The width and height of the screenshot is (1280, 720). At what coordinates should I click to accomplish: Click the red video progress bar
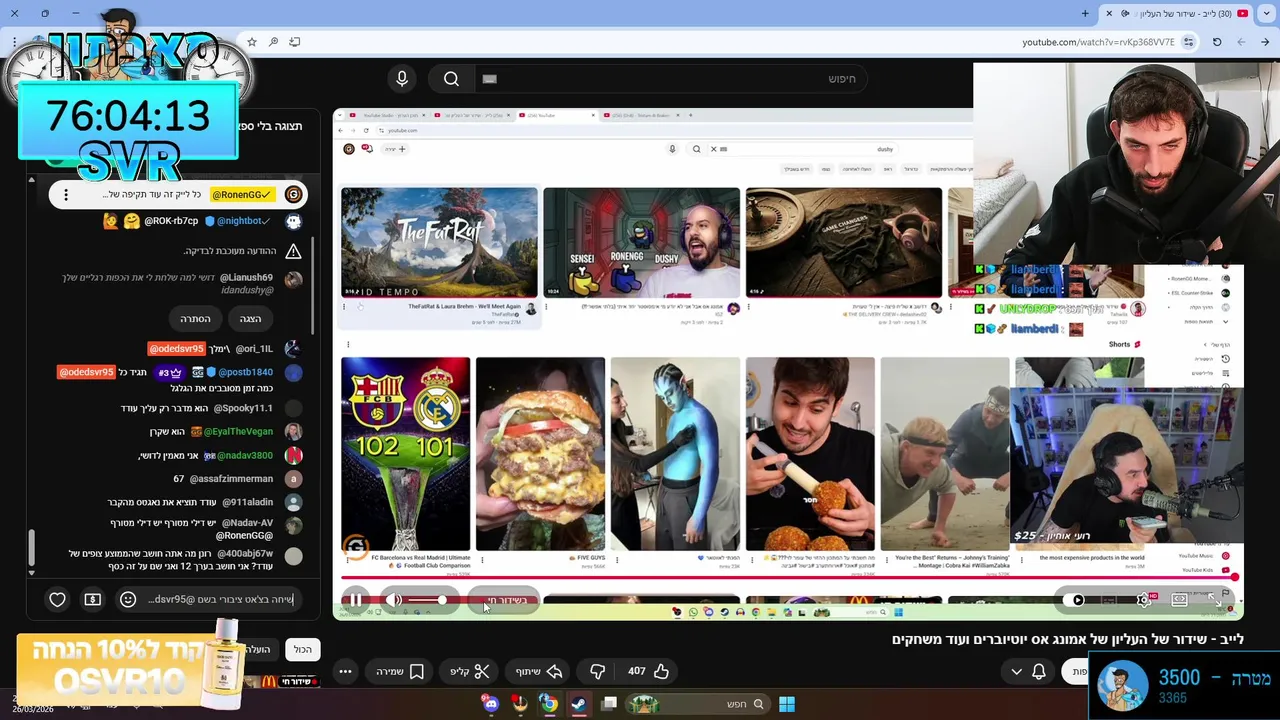pyautogui.click(x=788, y=577)
